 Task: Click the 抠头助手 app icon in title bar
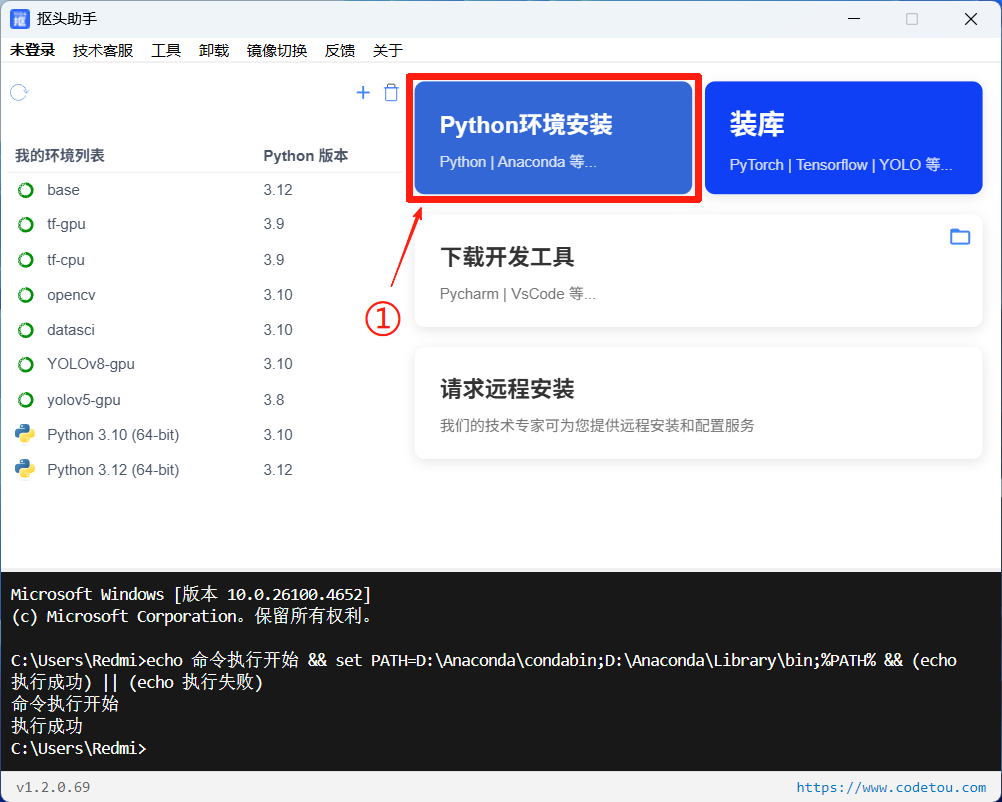coord(20,19)
